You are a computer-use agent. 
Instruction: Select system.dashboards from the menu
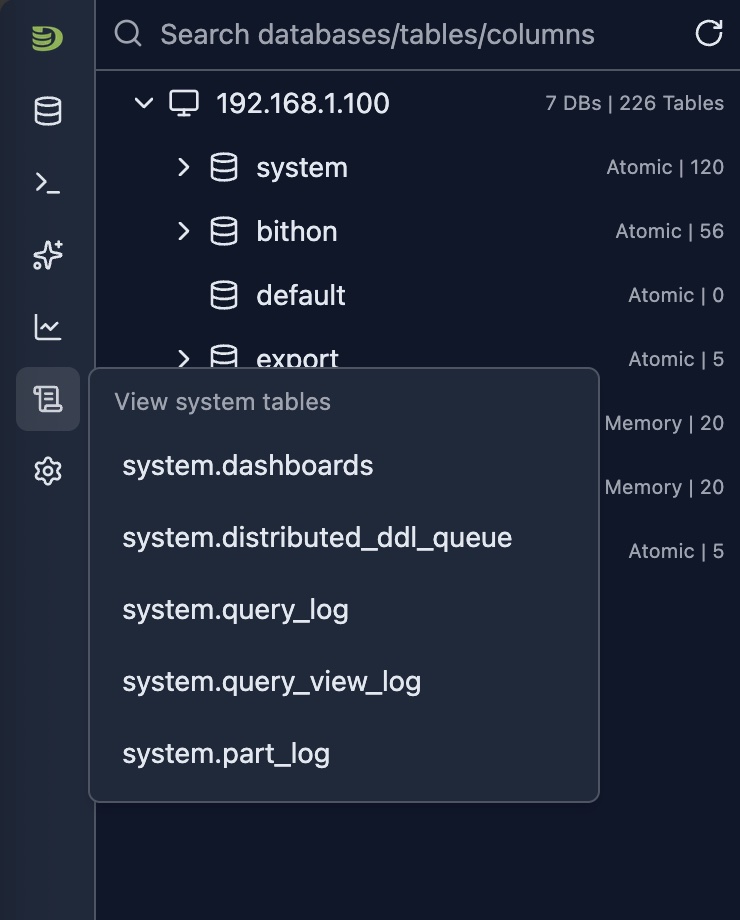pos(247,466)
